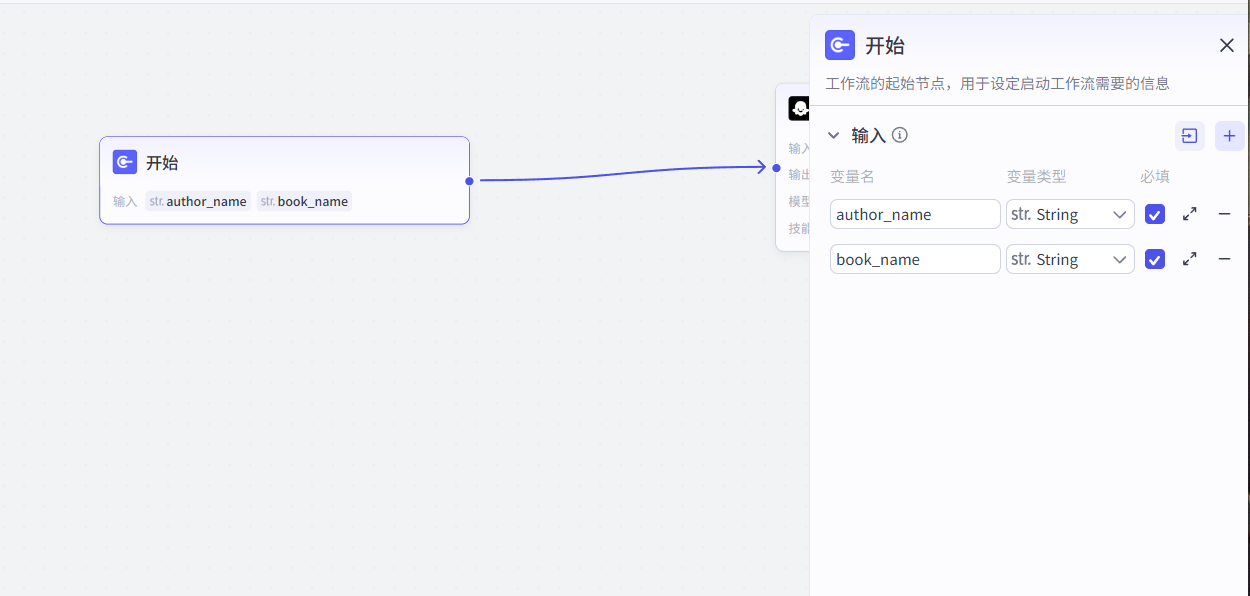Toggle the required checkbox for book_name
1250x596 pixels.
pos(1155,259)
